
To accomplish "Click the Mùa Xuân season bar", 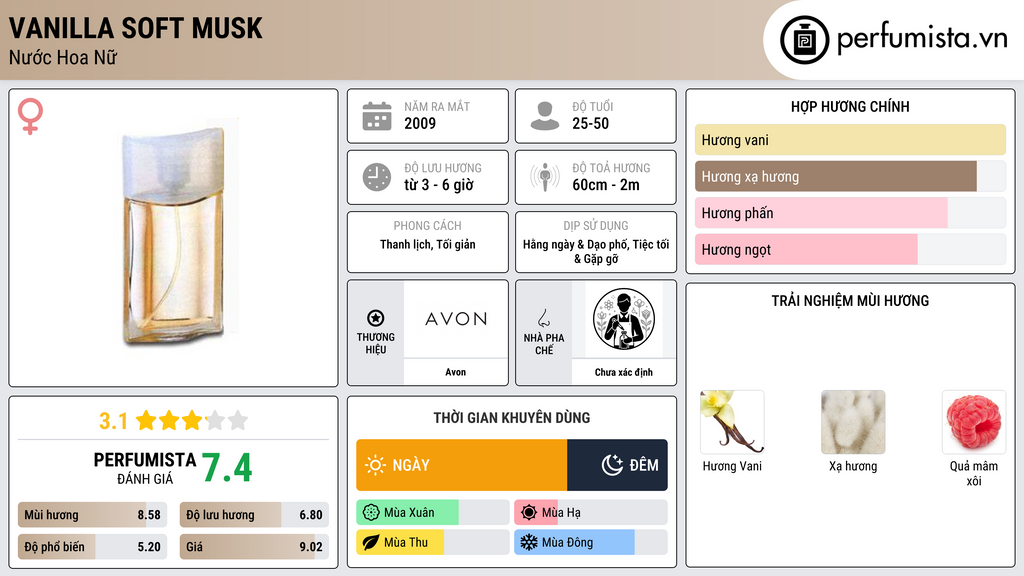I will click(x=432, y=513).
